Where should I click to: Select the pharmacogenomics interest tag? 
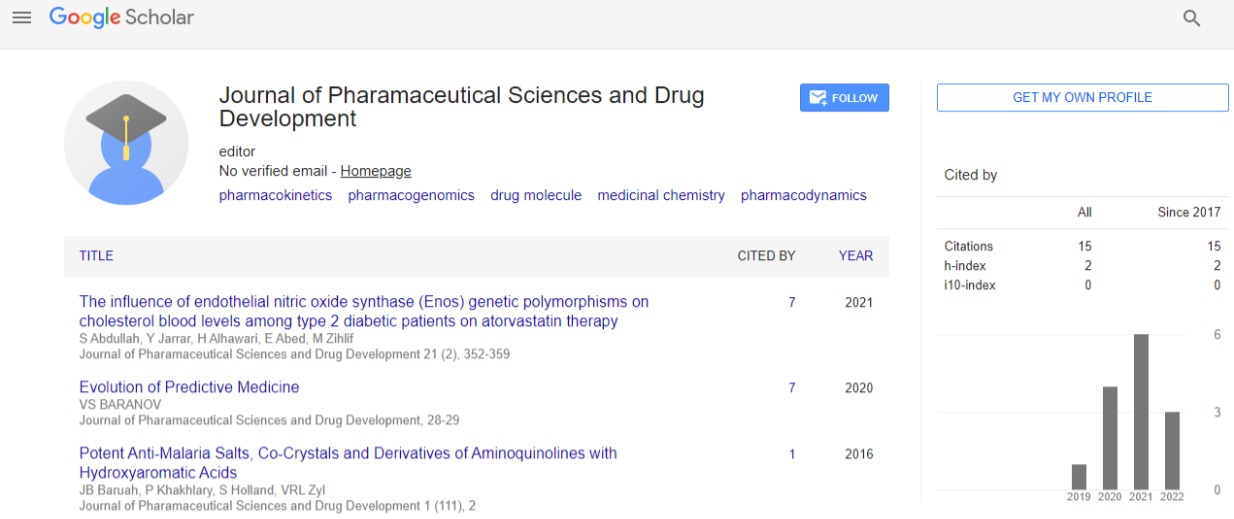pyautogui.click(x=411, y=195)
